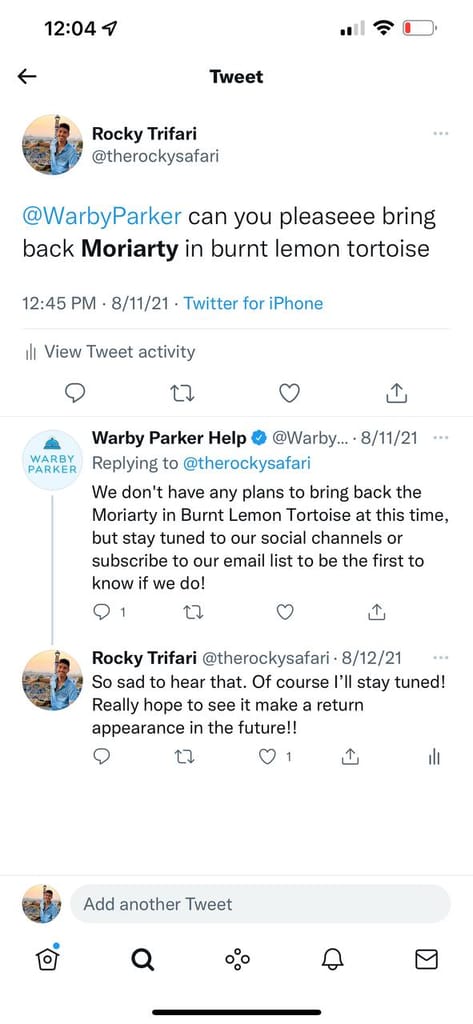Open the Notifications bell tab
473x1024 pixels.
[332, 959]
